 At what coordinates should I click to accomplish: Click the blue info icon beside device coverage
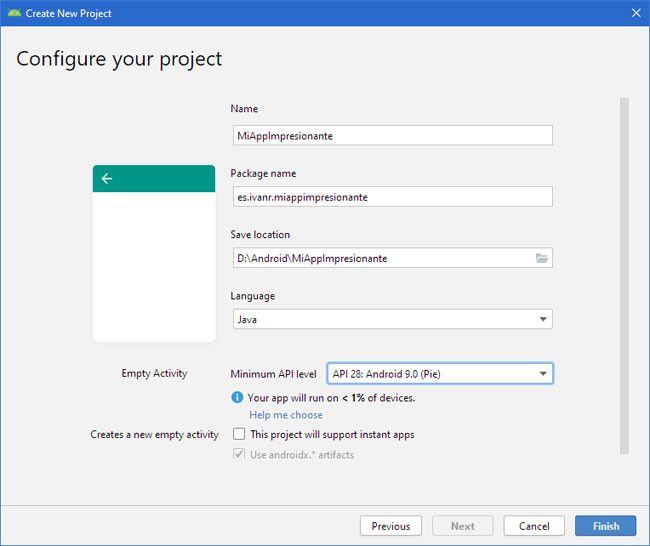pos(237,397)
